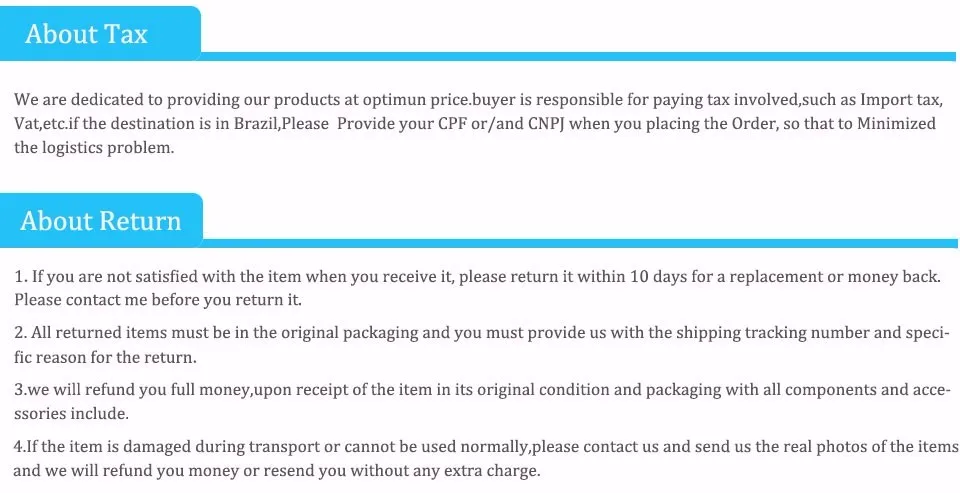Click return rule 3 about full refund
This screenshot has width=960, height=493.
(482, 402)
